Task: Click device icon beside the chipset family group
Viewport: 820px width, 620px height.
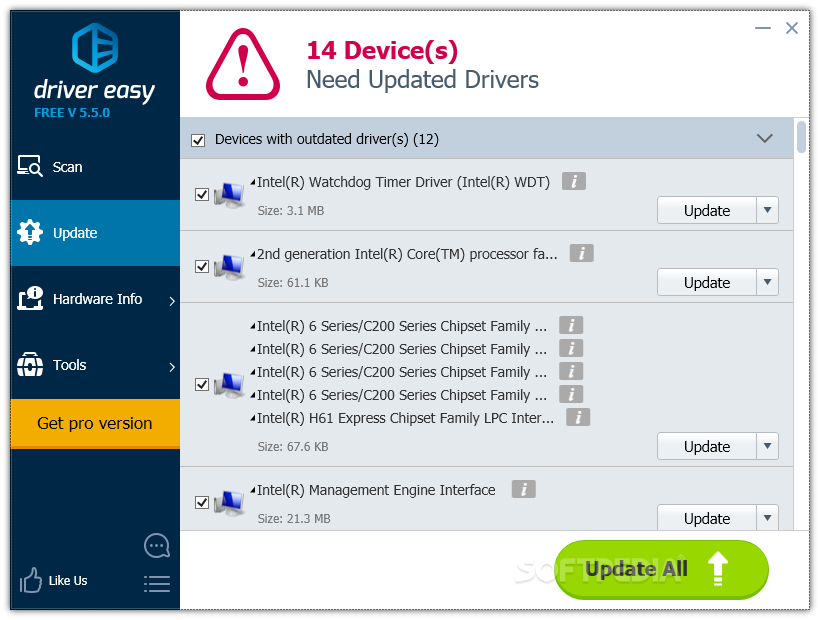Action: click(x=229, y=385)
